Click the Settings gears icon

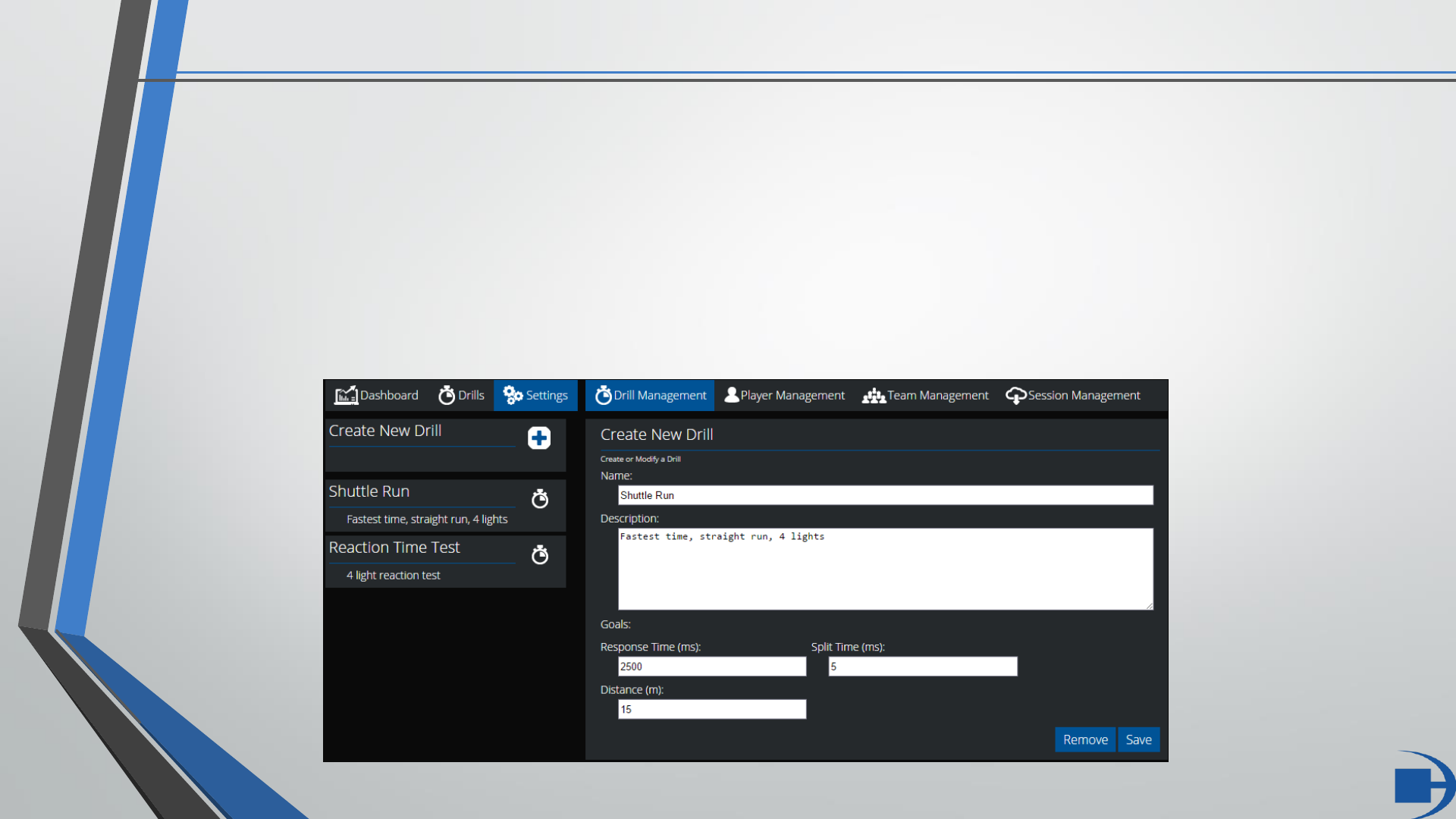513,395
